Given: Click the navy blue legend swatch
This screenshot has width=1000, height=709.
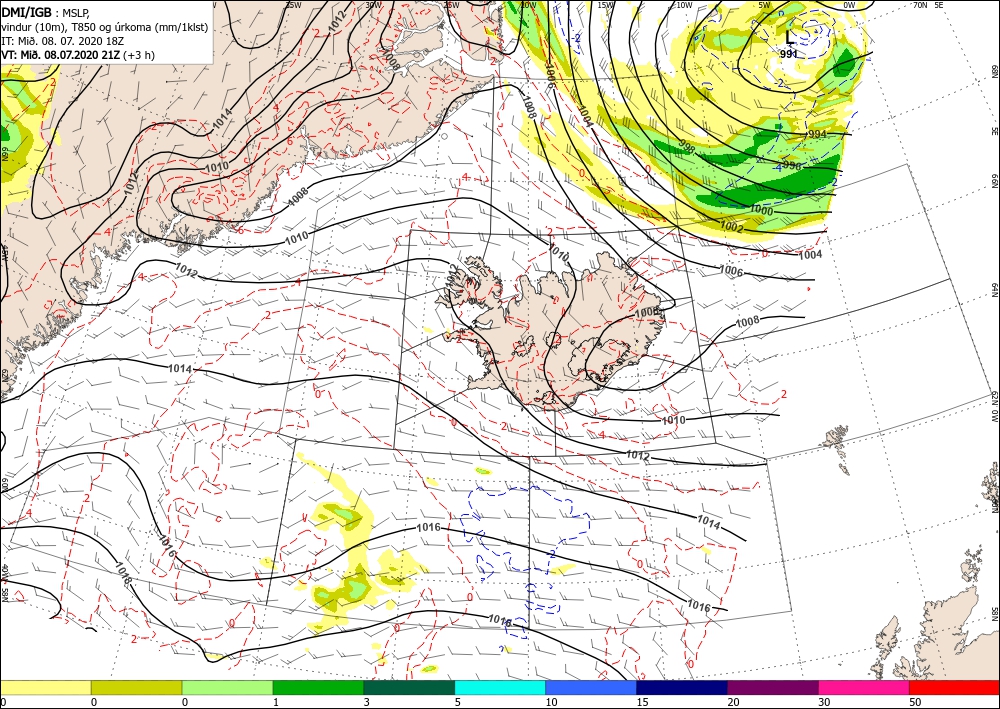Looking at the screenshot, I should pos(682,687).
